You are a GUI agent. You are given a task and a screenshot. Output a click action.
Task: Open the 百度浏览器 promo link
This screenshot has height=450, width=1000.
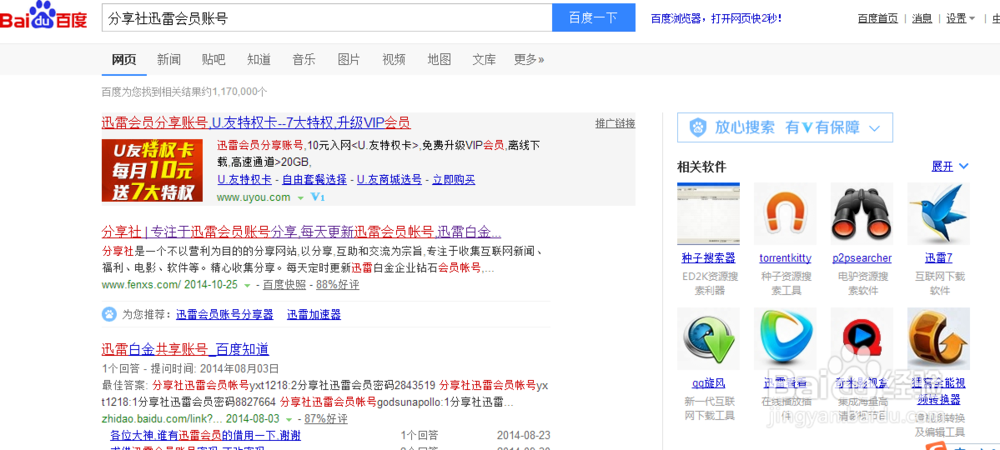click(716, 18)
